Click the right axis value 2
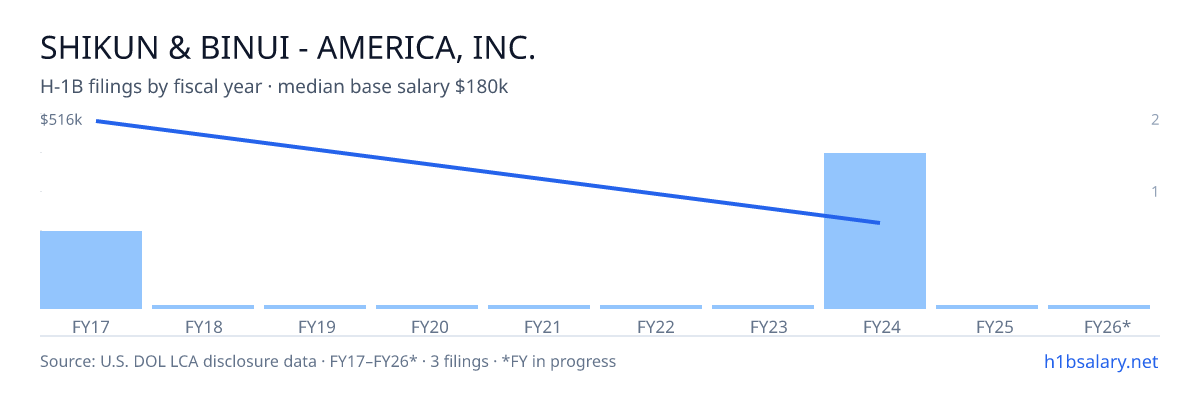The height and width of the screenshot is (400, 1200). click(1155, 120)
